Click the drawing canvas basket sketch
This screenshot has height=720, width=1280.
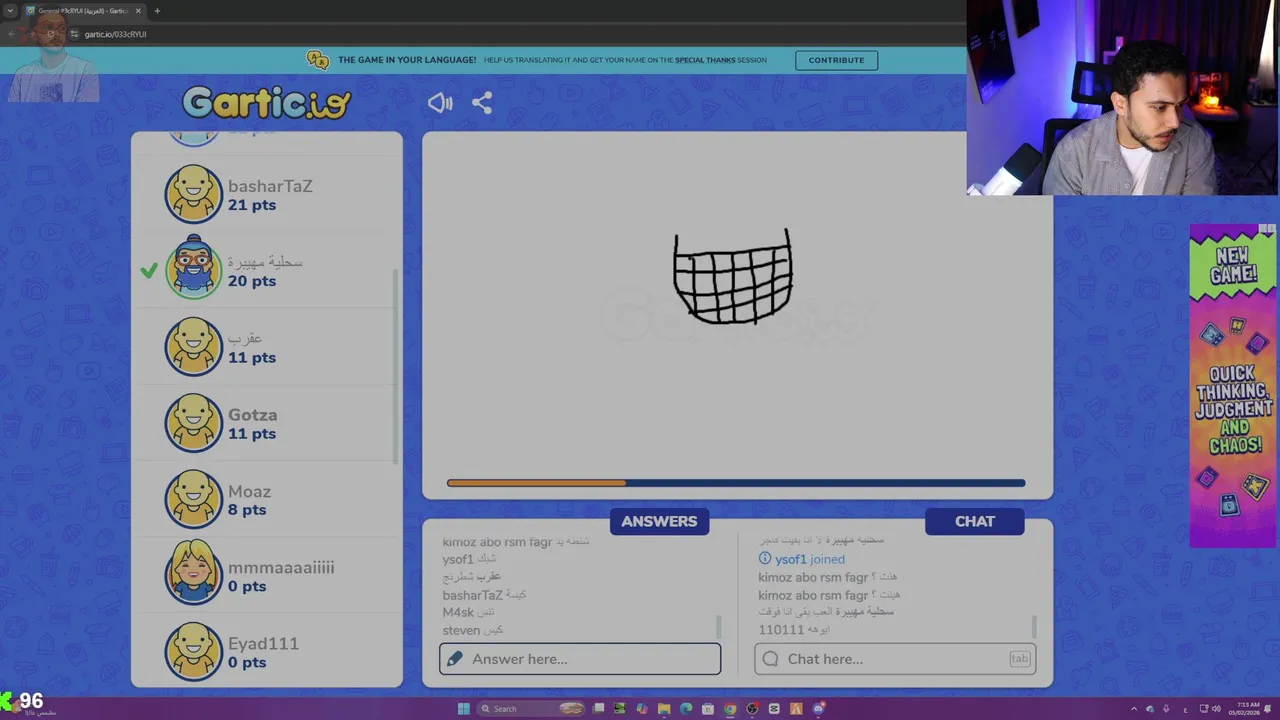pos(733,277)
